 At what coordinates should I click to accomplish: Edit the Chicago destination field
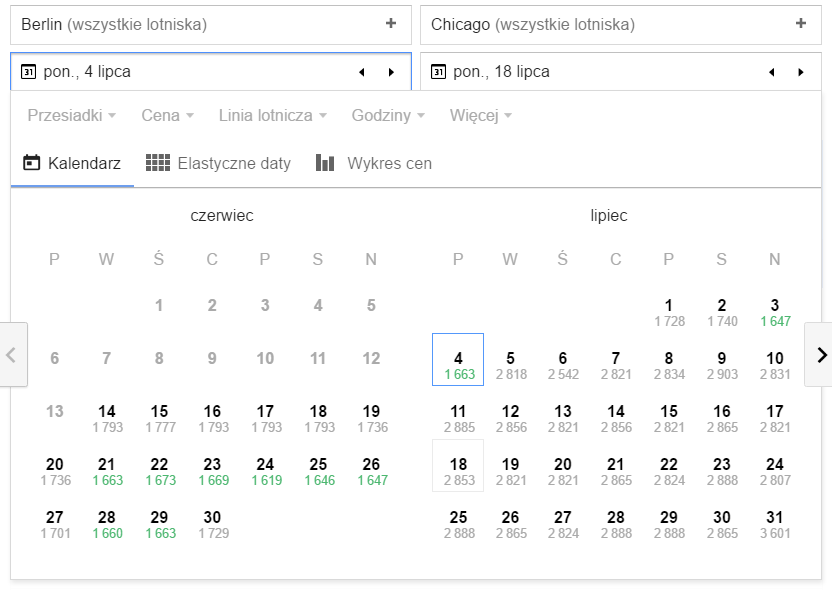pyautogui.click(x=621, y=24)
